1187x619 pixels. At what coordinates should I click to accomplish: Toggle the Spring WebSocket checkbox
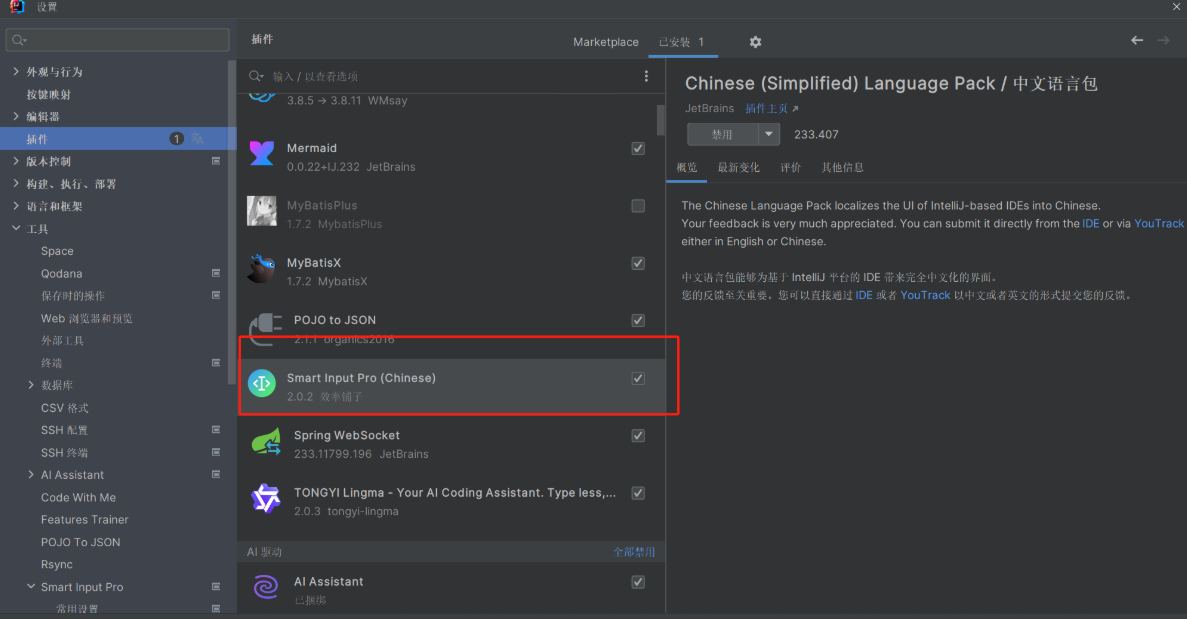point(638,436)
